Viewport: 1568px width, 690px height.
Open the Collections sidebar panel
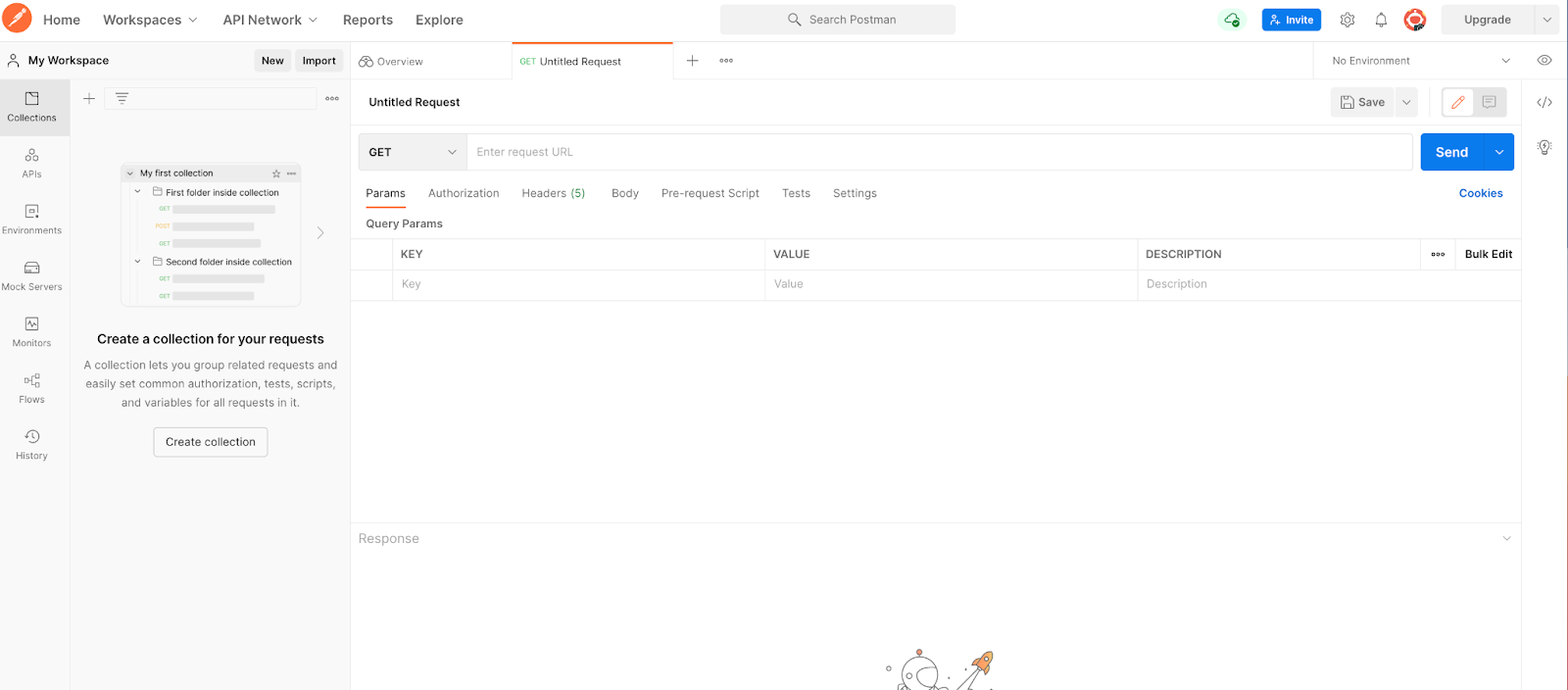click(x=32, y=107)
